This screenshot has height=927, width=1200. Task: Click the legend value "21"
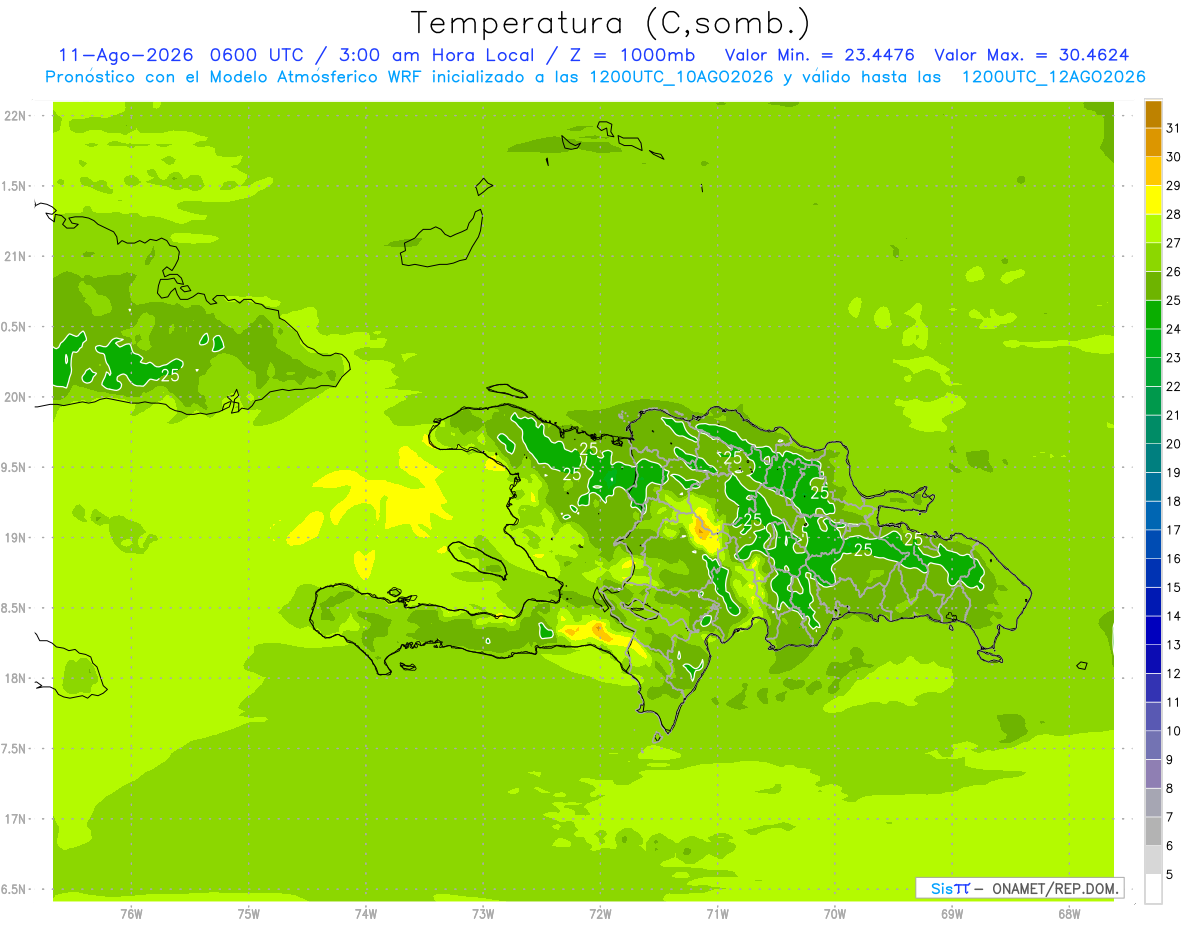1174,415
